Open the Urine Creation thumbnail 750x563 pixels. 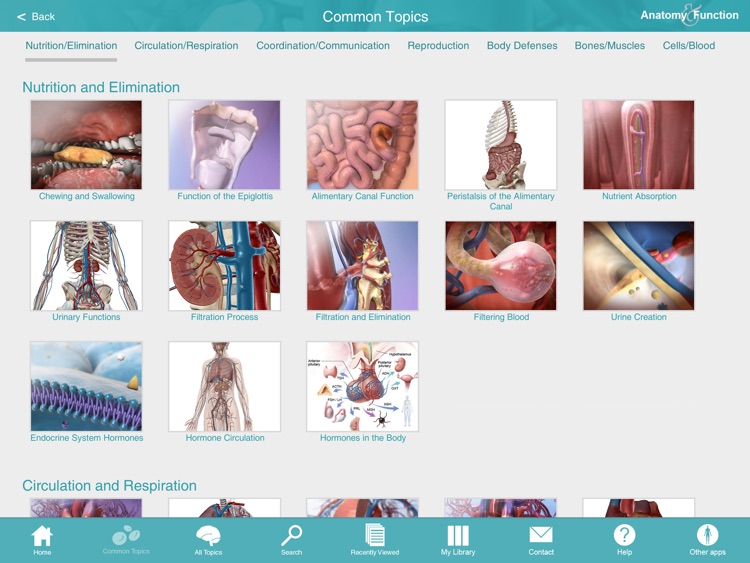(x=639, y=265)
